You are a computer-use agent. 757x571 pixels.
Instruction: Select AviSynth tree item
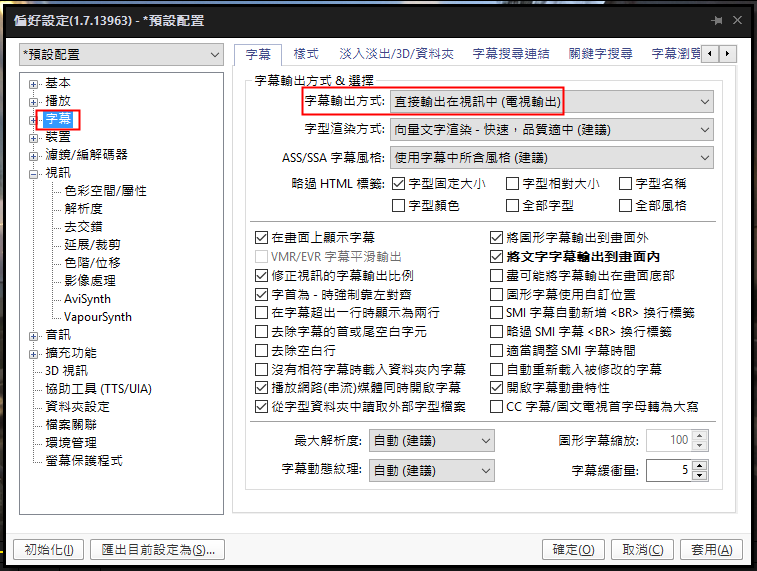87,299
